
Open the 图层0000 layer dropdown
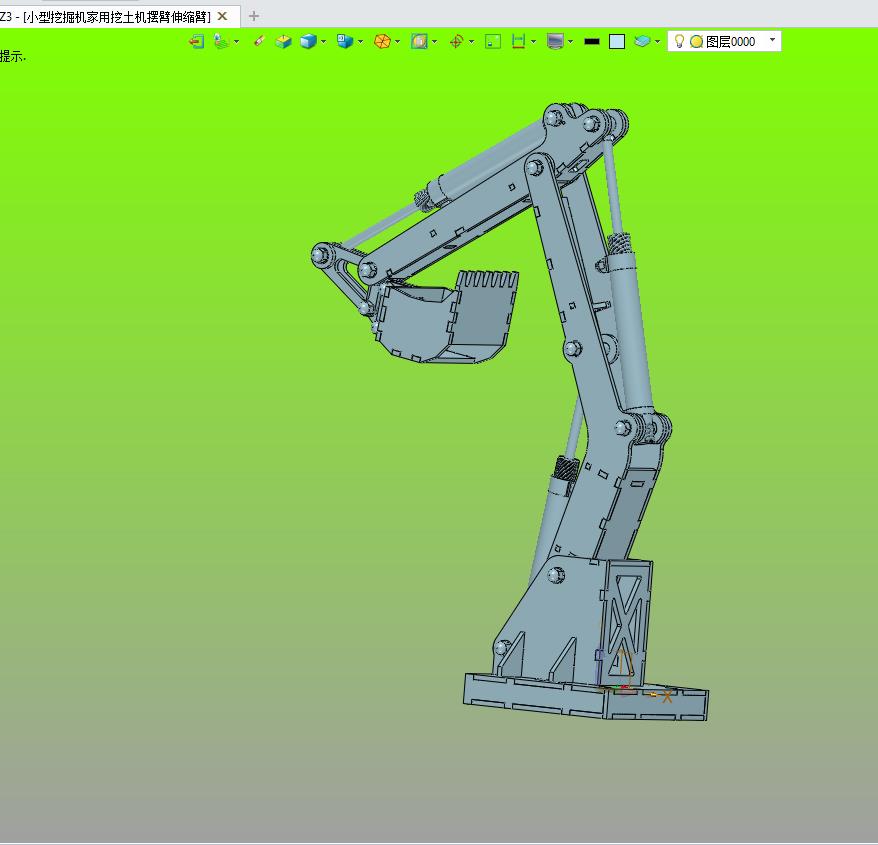772,40
